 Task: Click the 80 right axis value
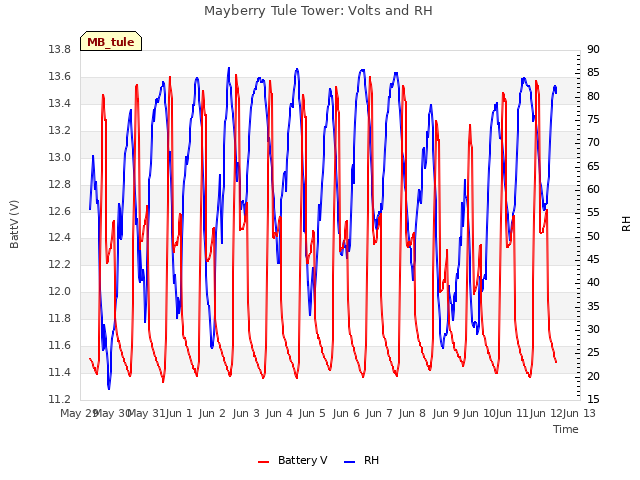pos(593,96)
